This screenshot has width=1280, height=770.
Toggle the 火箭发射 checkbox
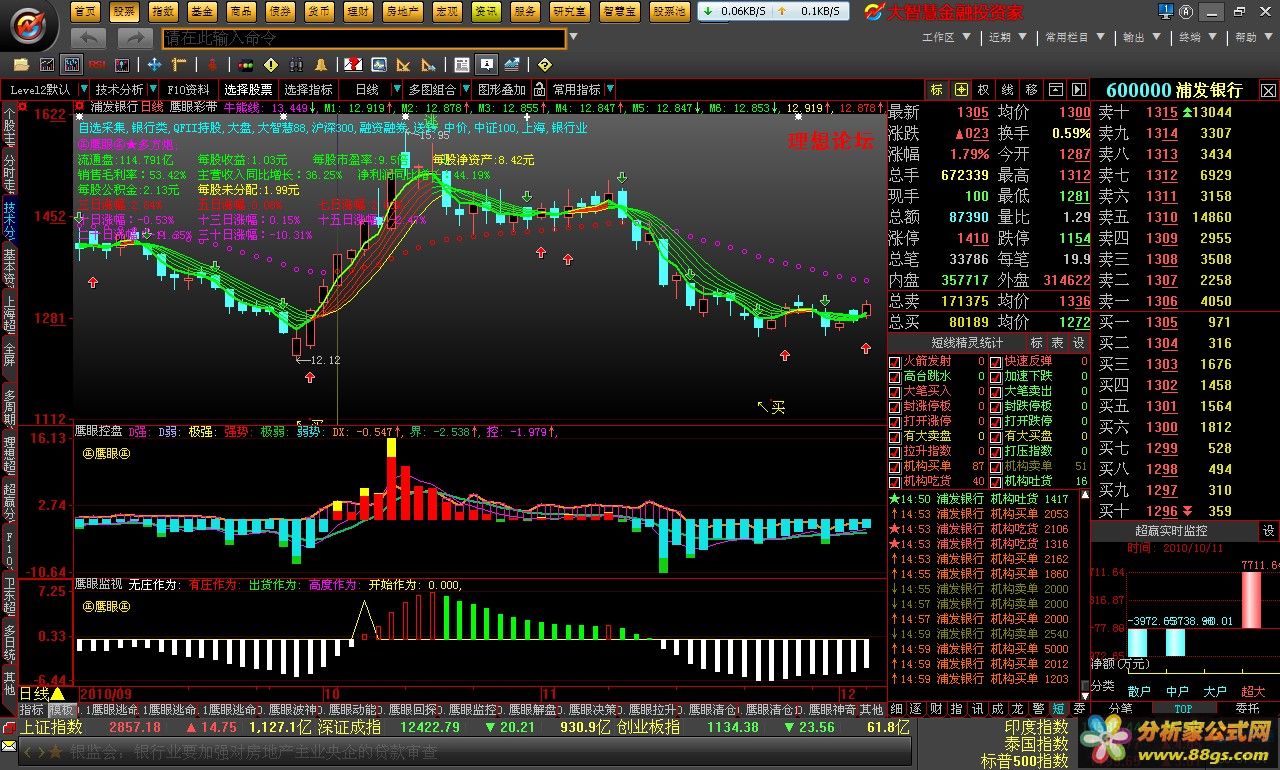[895, 361]
